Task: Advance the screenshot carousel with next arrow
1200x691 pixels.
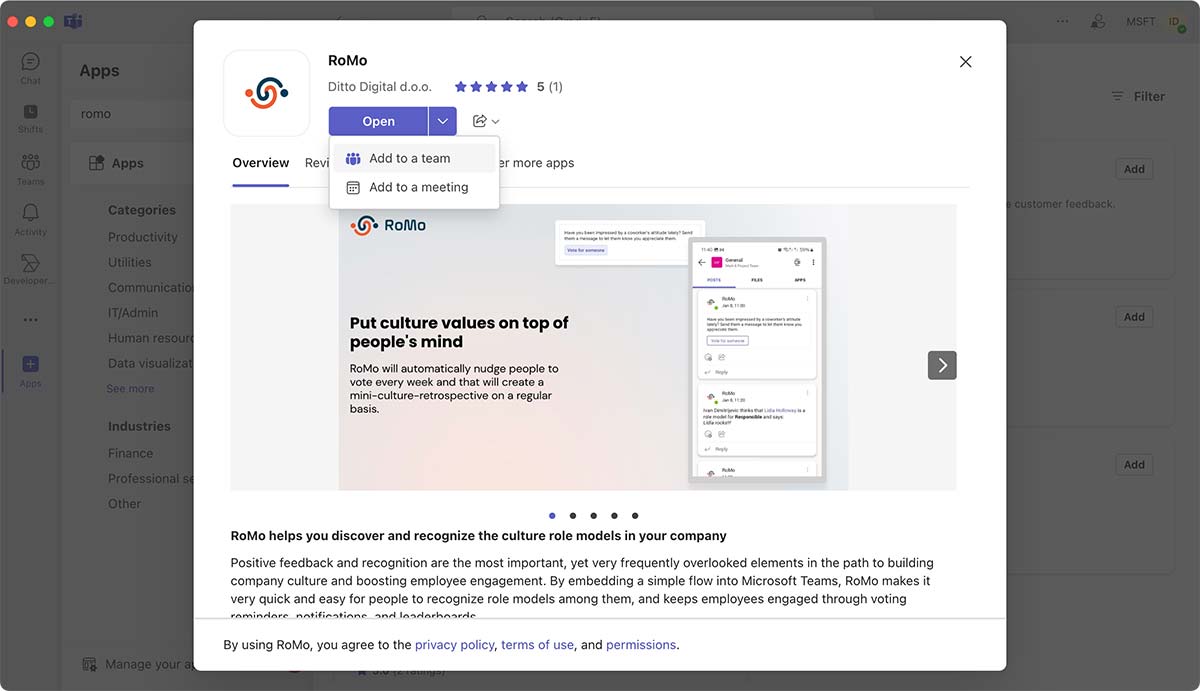Action: 942,365
